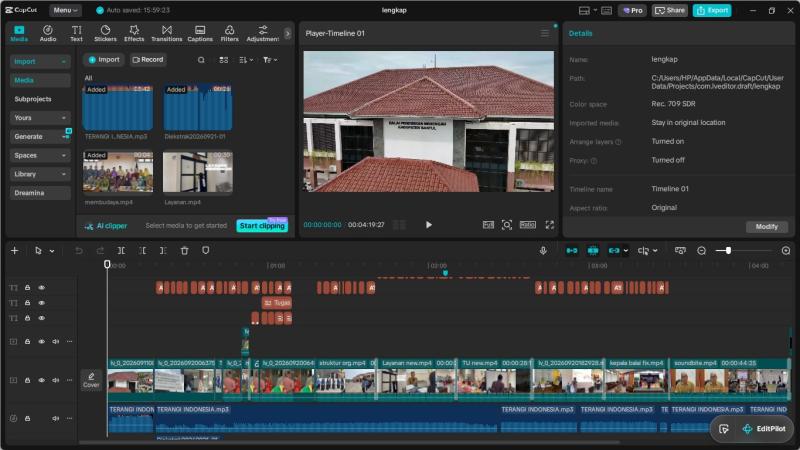Toggle main track magnet
800x450 pixels.
tap(572, 251)
